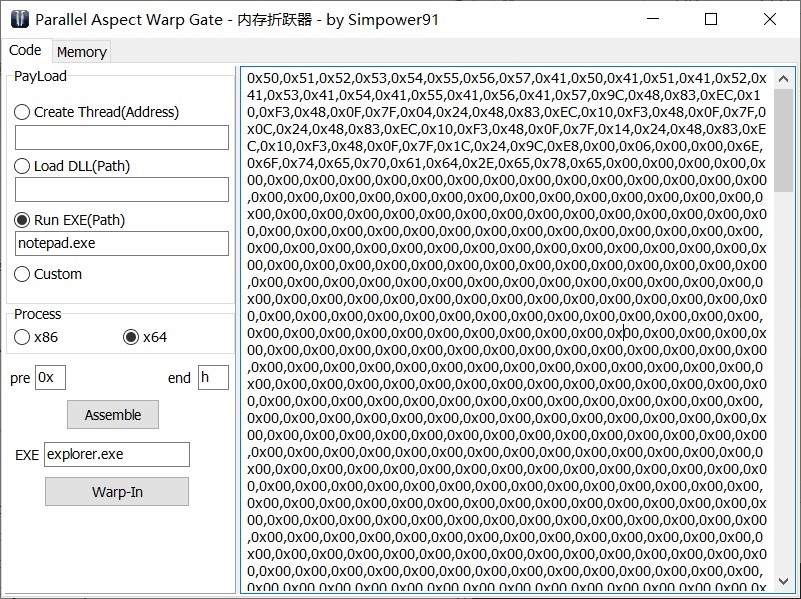This screenshot has width=801, height=599.
Task: Click the EXE field containing explorer.exe
Action: (117, 454)
